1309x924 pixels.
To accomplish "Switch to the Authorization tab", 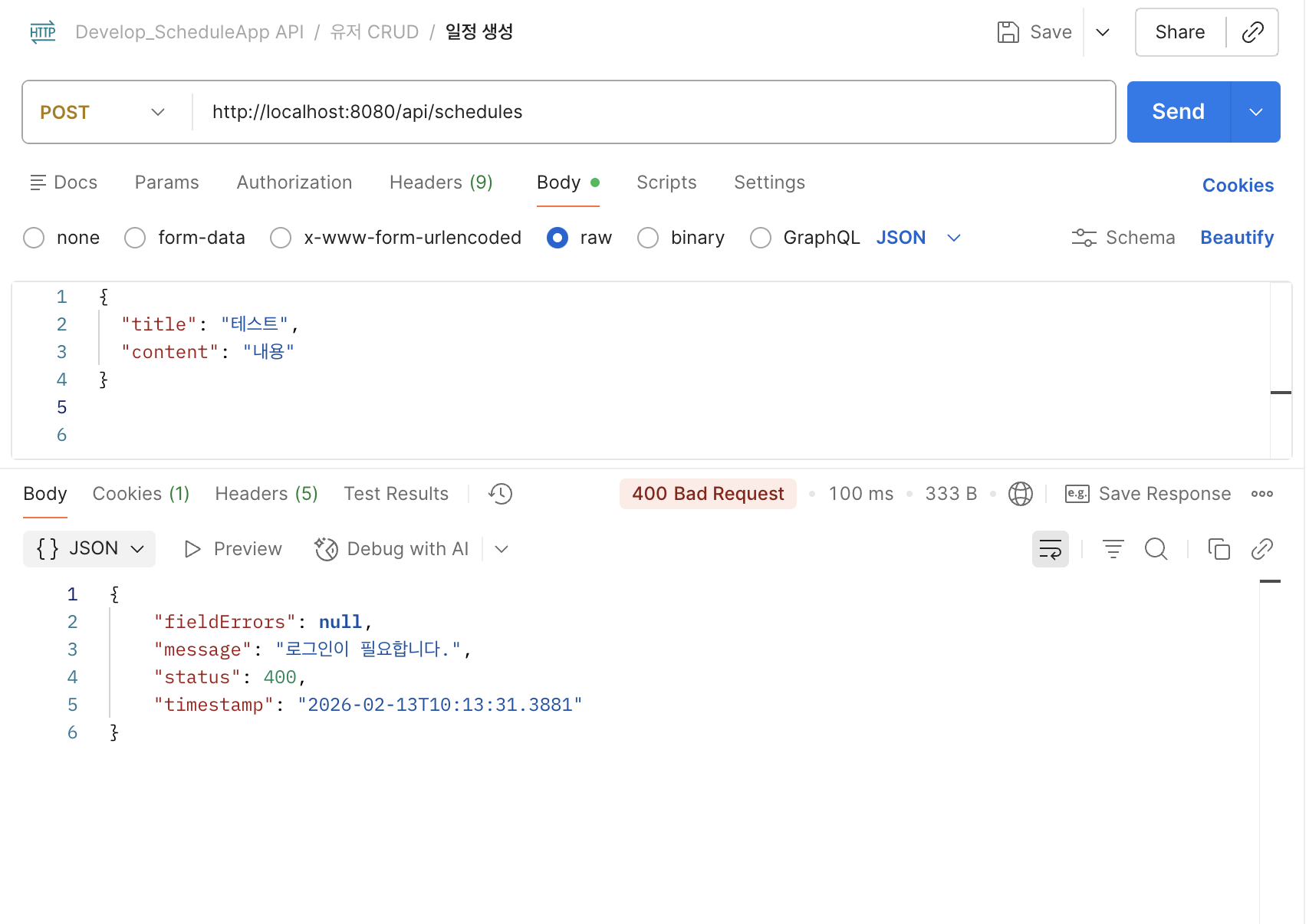I will point(294,182).
